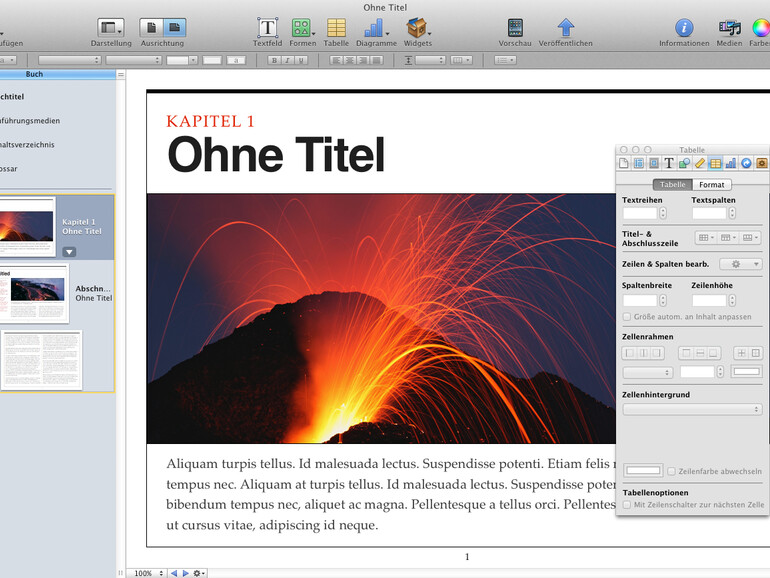
Task: Click the Veröffentlichen publish arrow
Action: (x=565, y=28)
